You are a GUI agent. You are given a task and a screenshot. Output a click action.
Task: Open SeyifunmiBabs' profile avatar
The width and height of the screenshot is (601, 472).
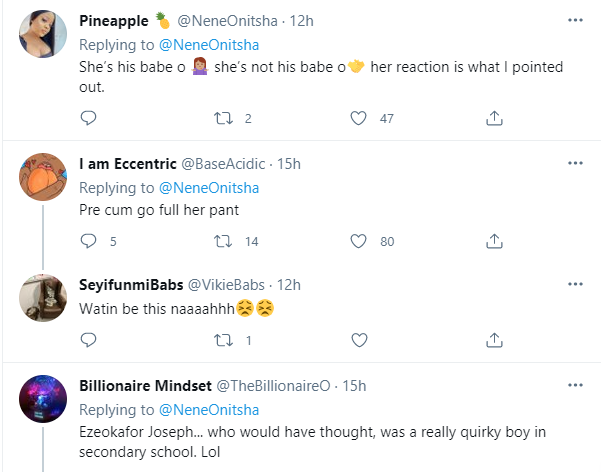[43, 300]
